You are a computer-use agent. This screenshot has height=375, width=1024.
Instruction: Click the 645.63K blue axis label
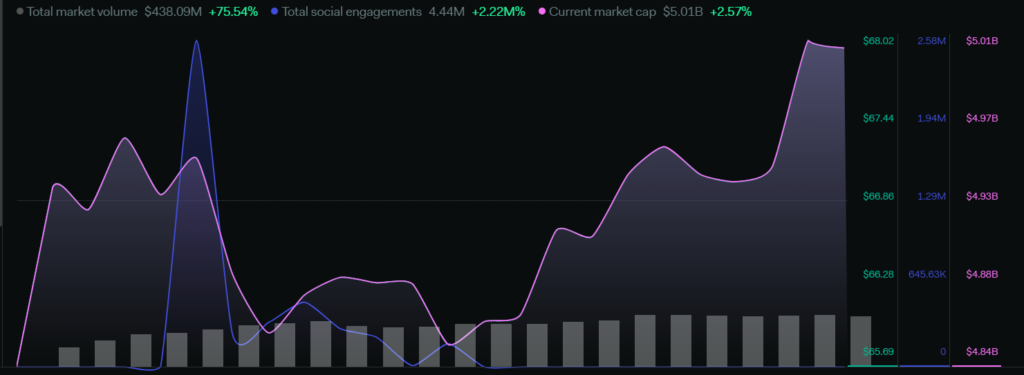click(x=927, y=274)
